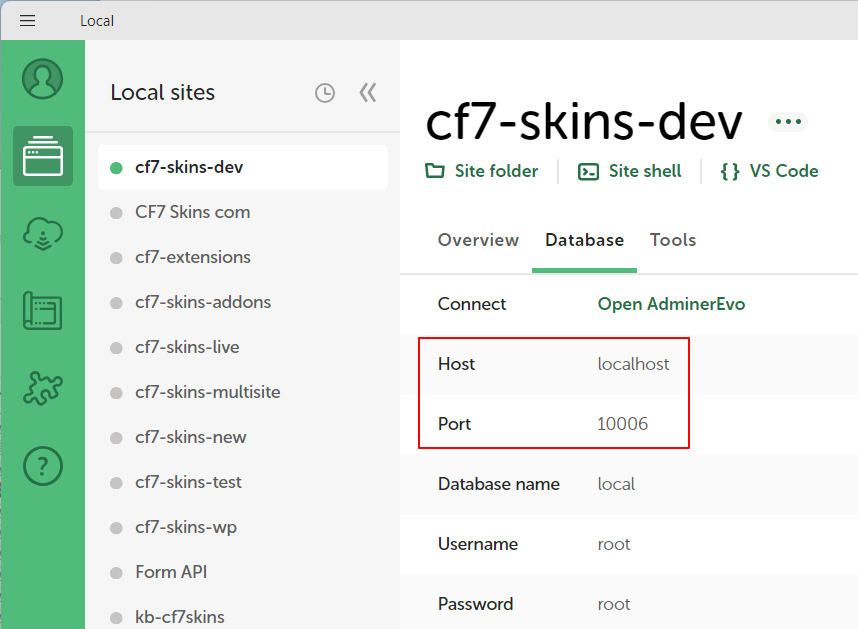Open the hamburger menu
The image size is (858, 629).
coord(27,21)
